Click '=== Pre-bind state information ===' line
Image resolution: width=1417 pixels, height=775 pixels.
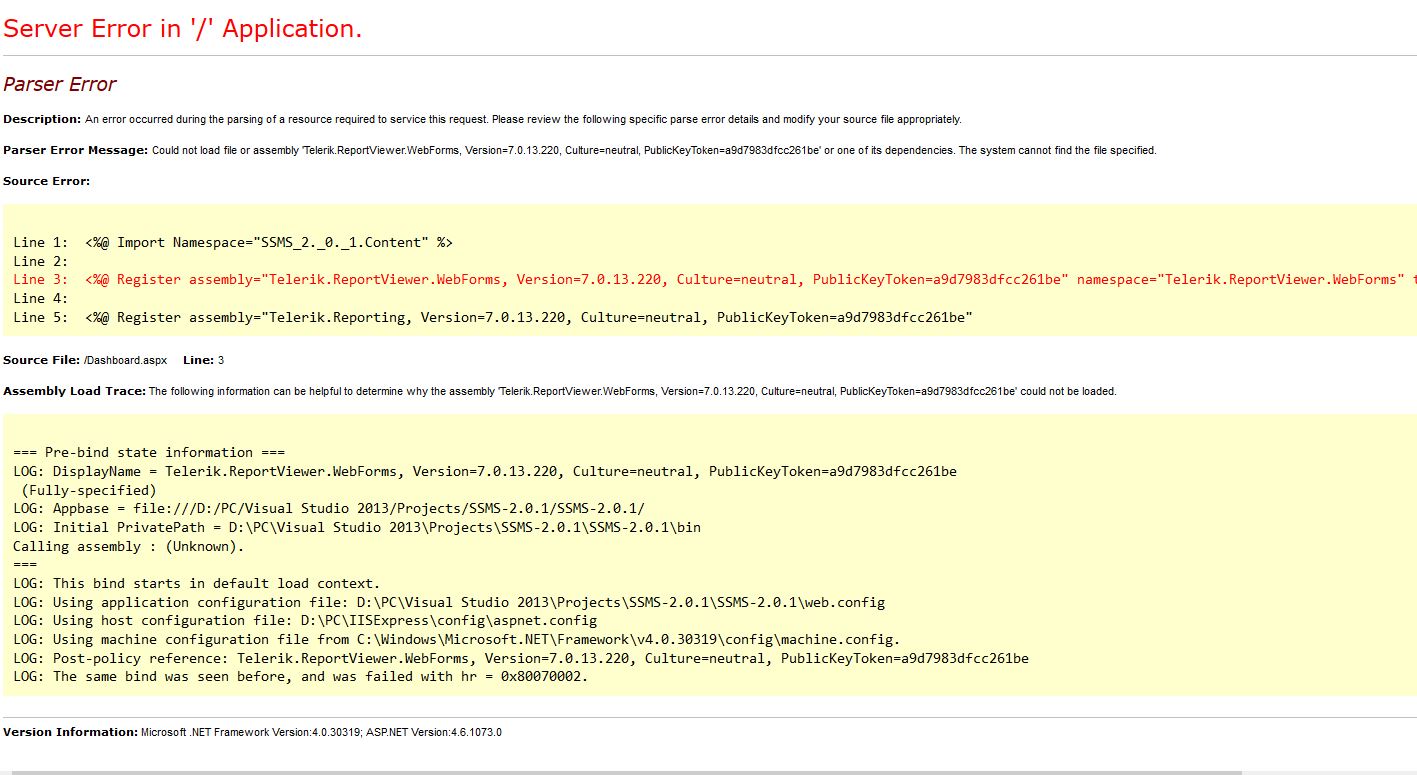click(x=149, y=452)
